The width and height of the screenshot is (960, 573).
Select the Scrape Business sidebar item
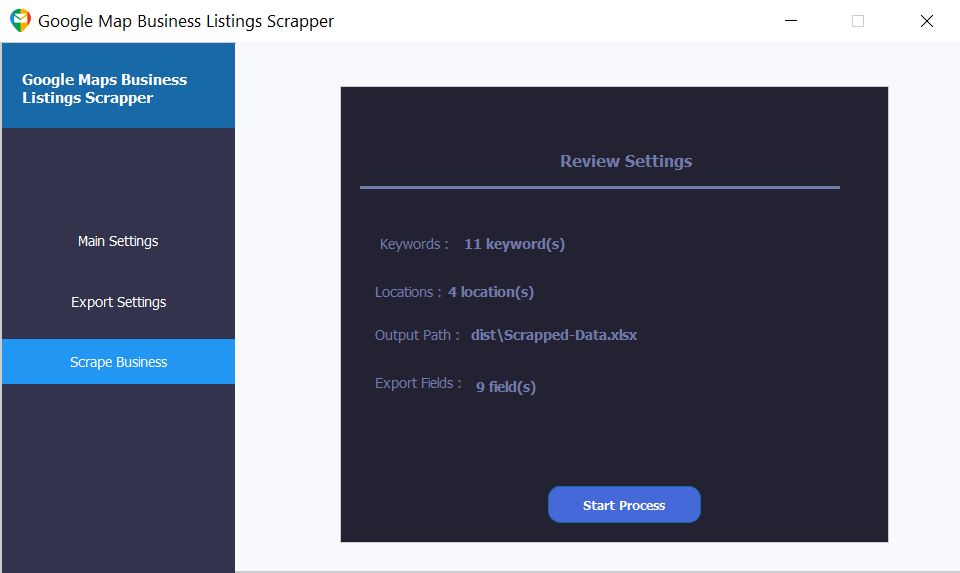tap(118, 362)
